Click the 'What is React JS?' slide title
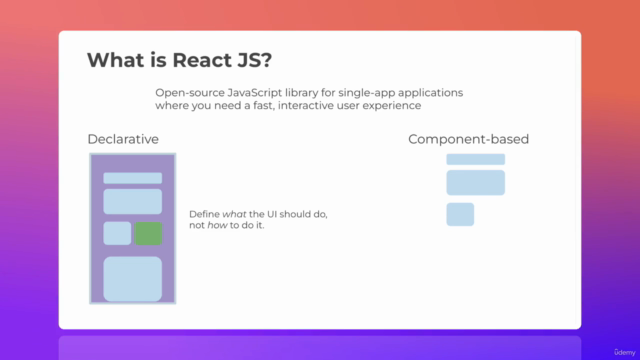 click(x=179, y=60)
